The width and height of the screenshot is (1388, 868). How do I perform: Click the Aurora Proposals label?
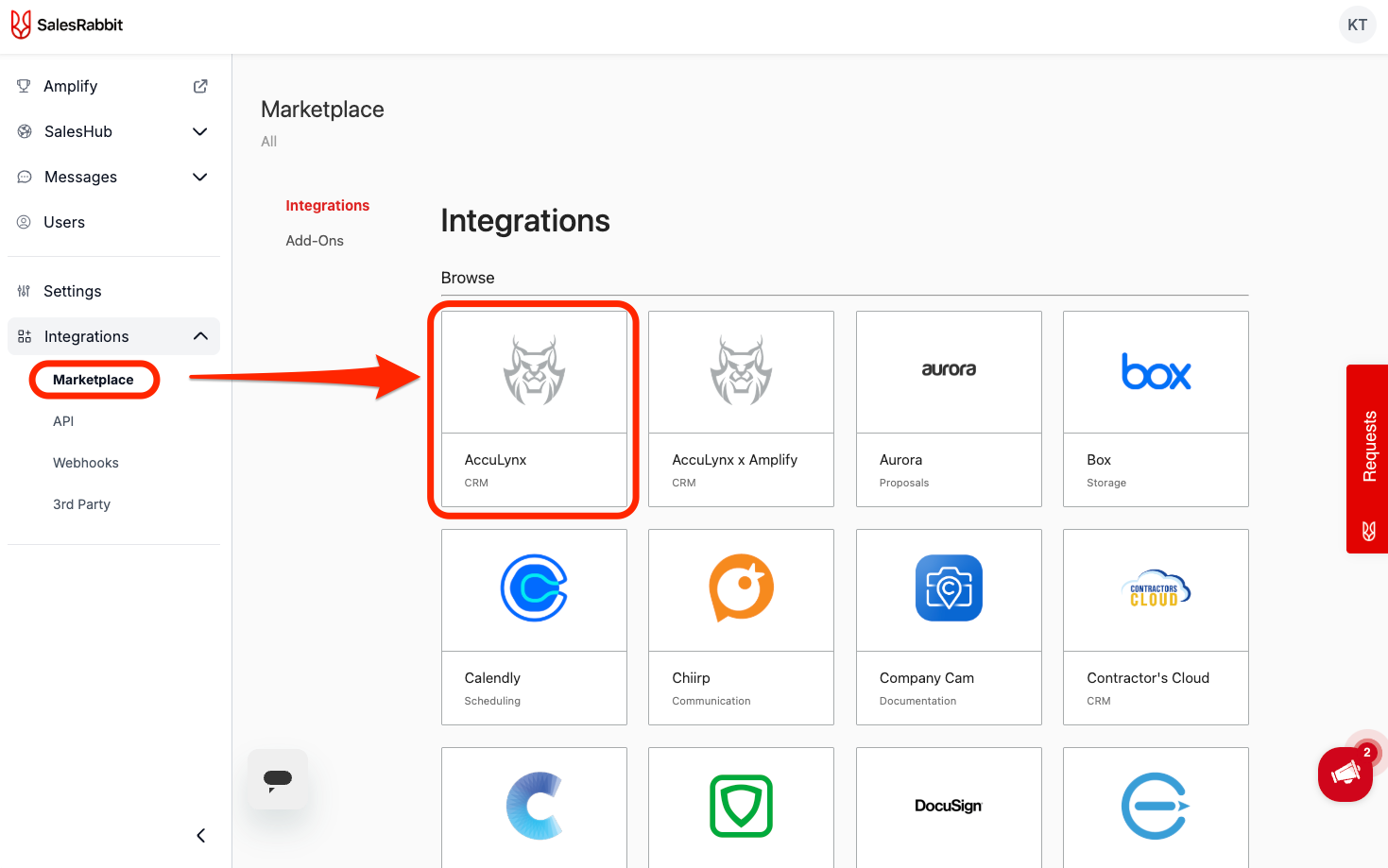[904, 483]
